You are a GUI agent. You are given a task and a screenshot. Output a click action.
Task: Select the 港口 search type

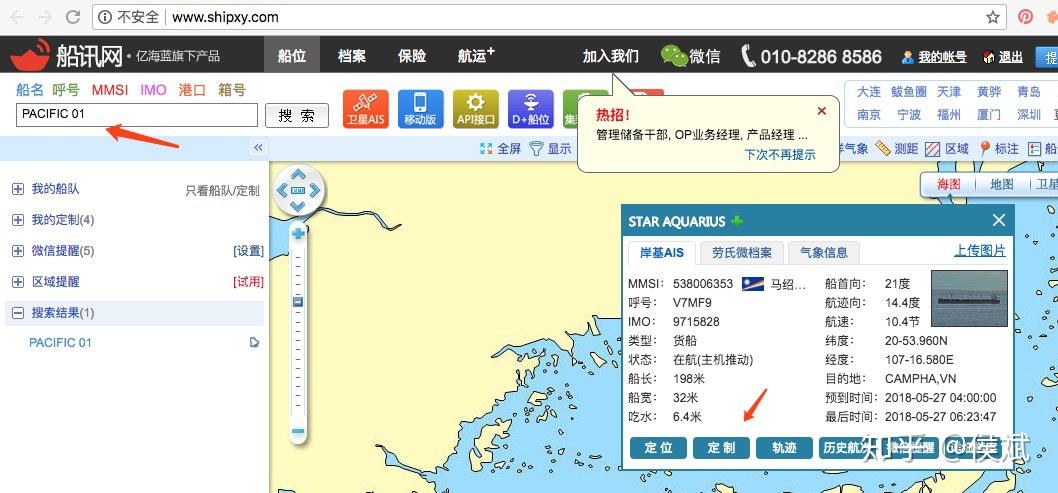pos(192,90)
